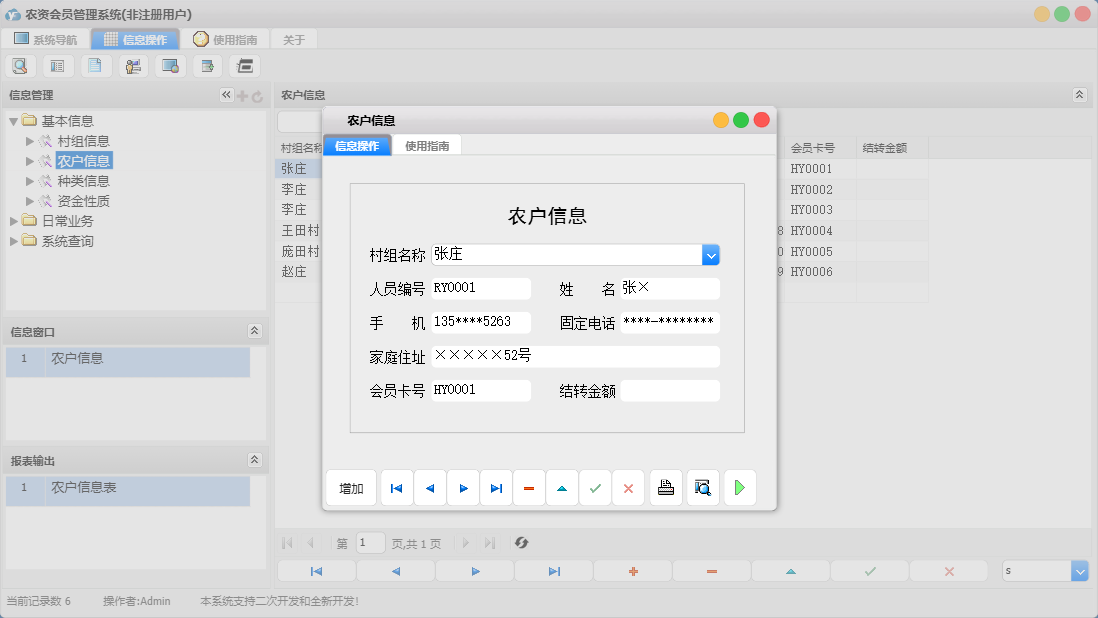Expand the 日常业务 tree folder
The width and height of the screenshot is (1098, 618).
[x=15, y=221]
